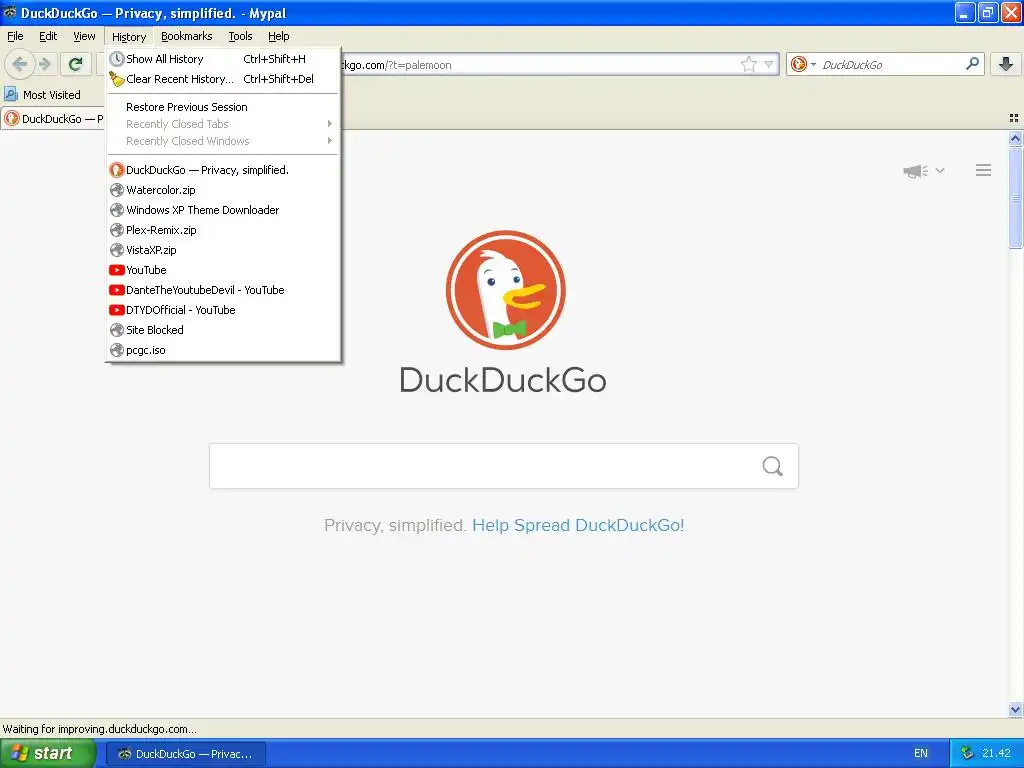Screen dimensions: 1024x768
Task: Select the Mypal taskbar button
Action: pos(186,754)
